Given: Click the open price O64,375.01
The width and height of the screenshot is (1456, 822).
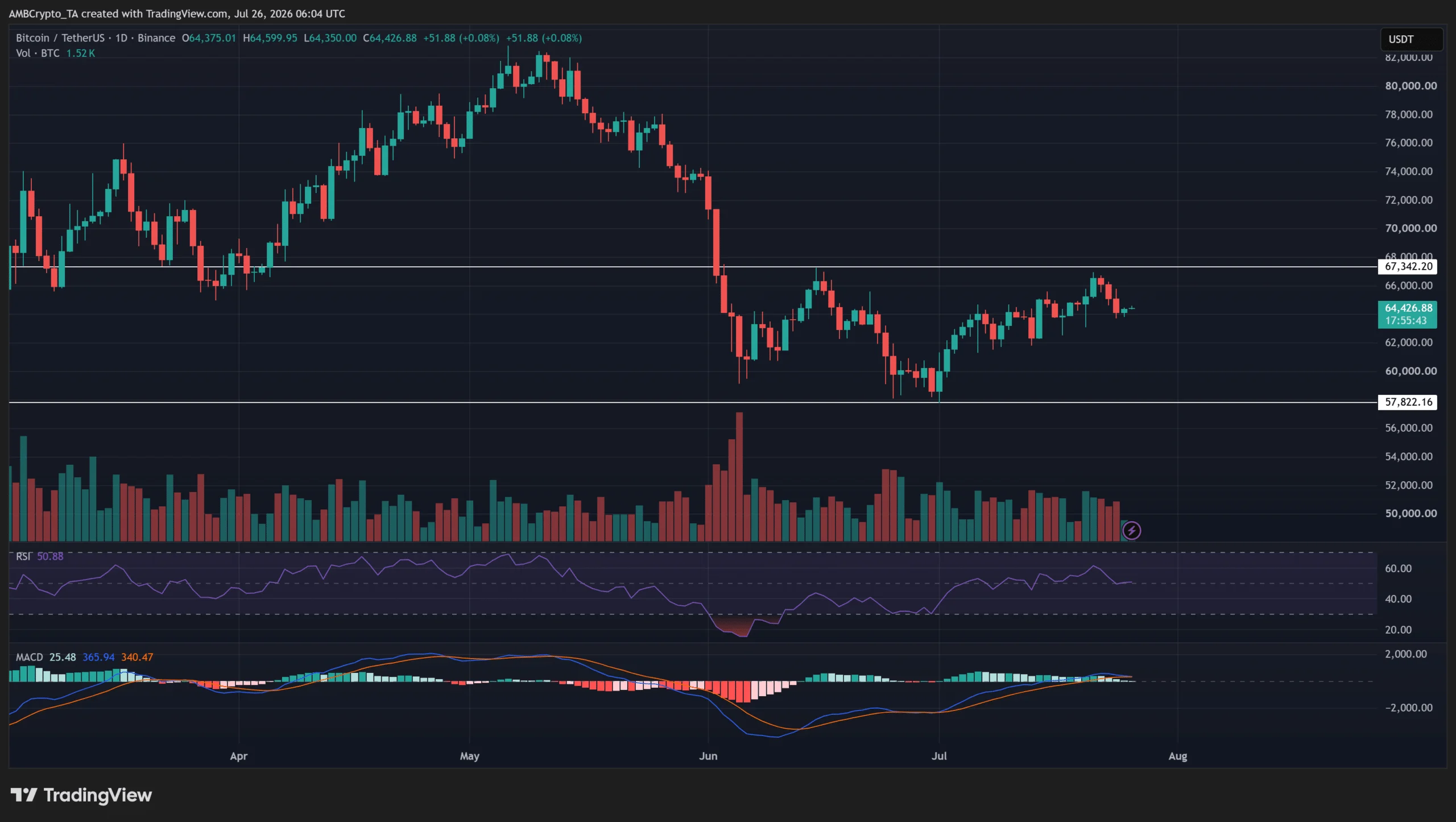Looking at the screenshot, I should pyautogui.click(x=209, y=38).
